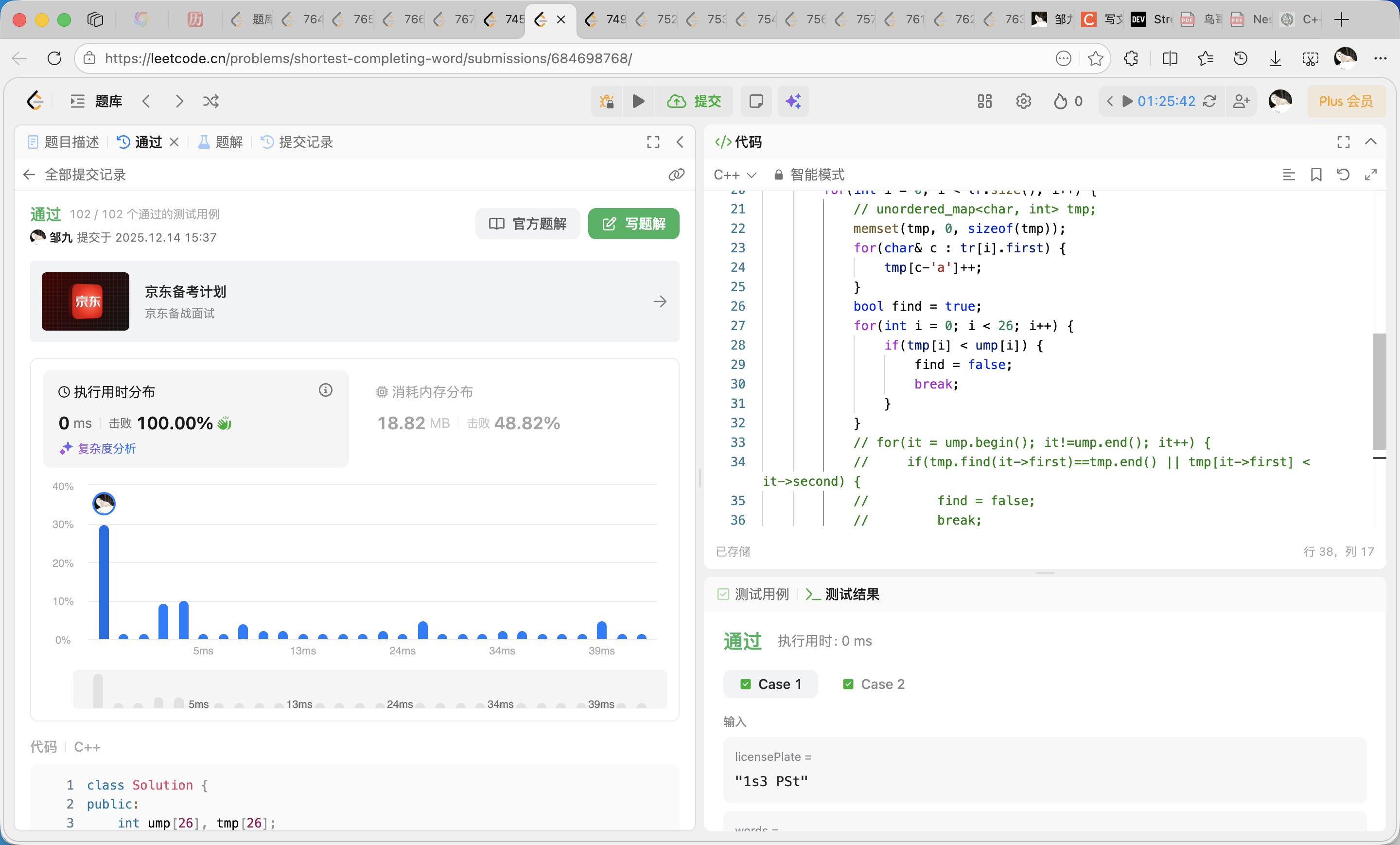Select the Case 1 test checkbox

pos(746,684)
